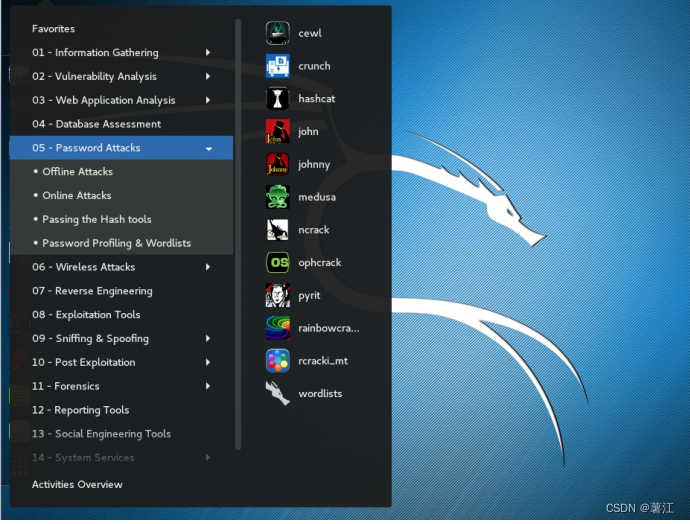Click the truncated rainbowcra... label
The height and width of the screenshot is (524, 690).
(x=329, y=328)
